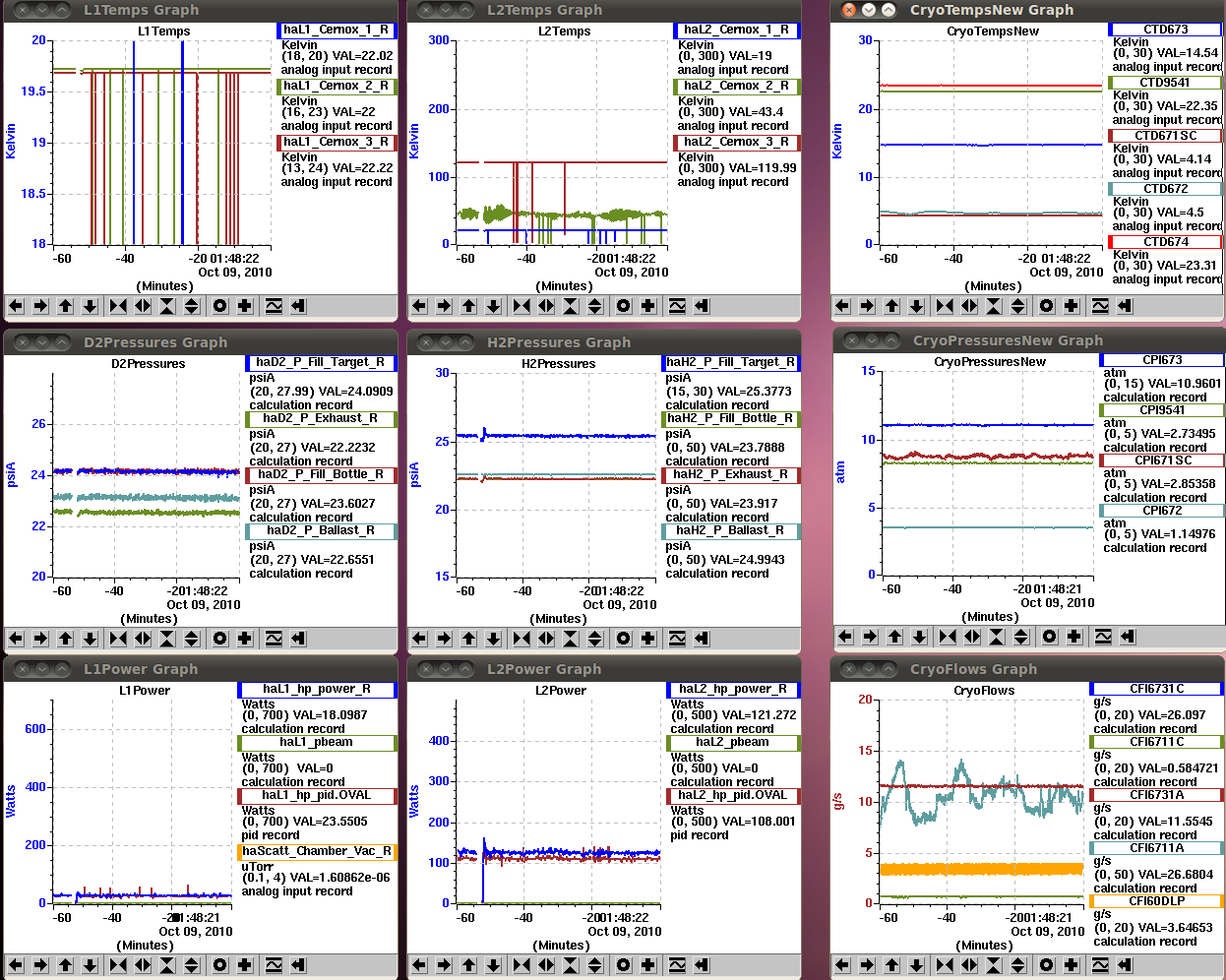The width and height of the screenshot is (1226, 980).
Task: Click expand-time diamond icon in CryoFlows Graph
Action: click(970, 965)
